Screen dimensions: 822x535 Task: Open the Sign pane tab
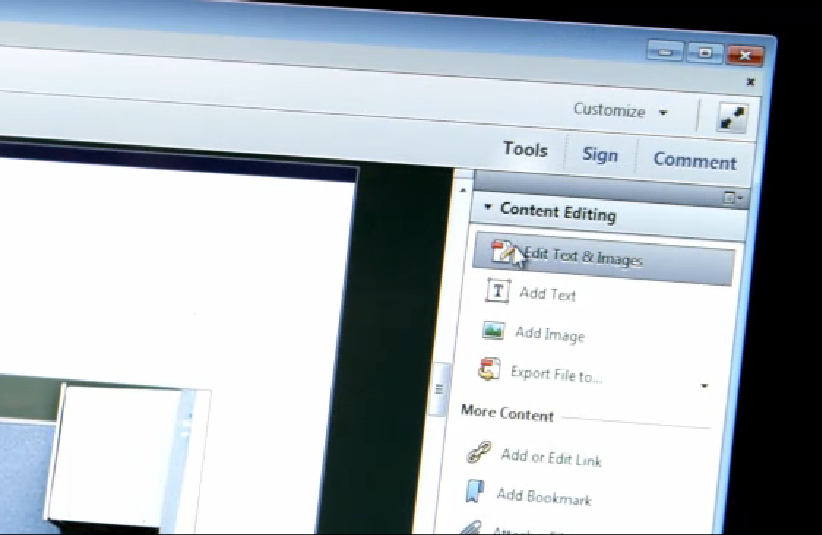599,155
